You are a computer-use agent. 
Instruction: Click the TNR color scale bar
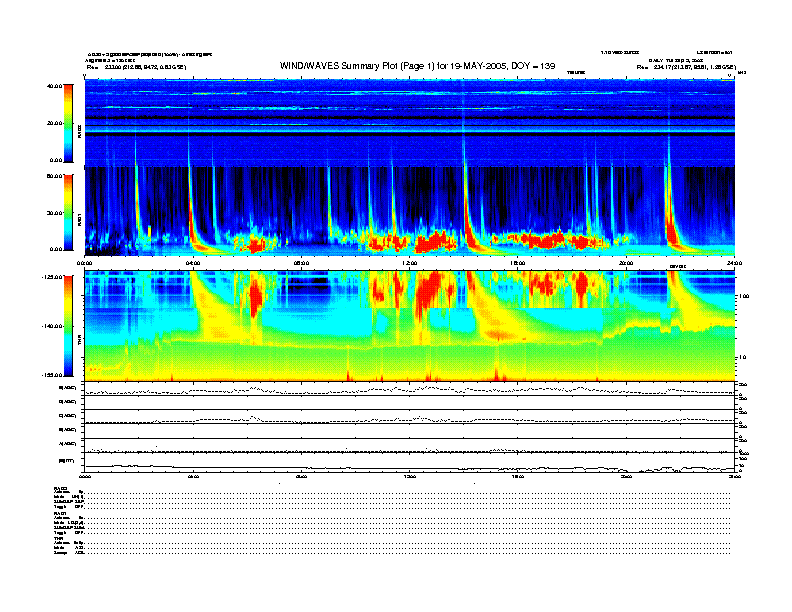point(68,326)
